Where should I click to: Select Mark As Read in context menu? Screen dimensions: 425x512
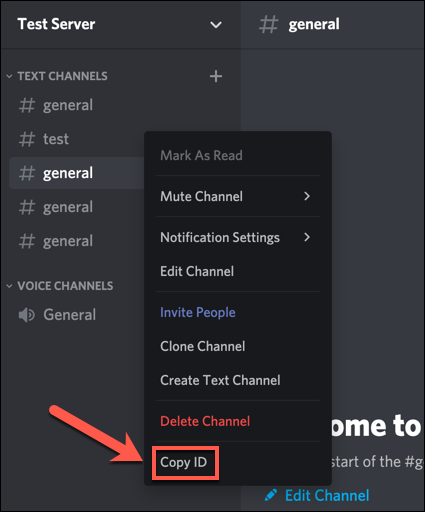(x=238, y=156)
